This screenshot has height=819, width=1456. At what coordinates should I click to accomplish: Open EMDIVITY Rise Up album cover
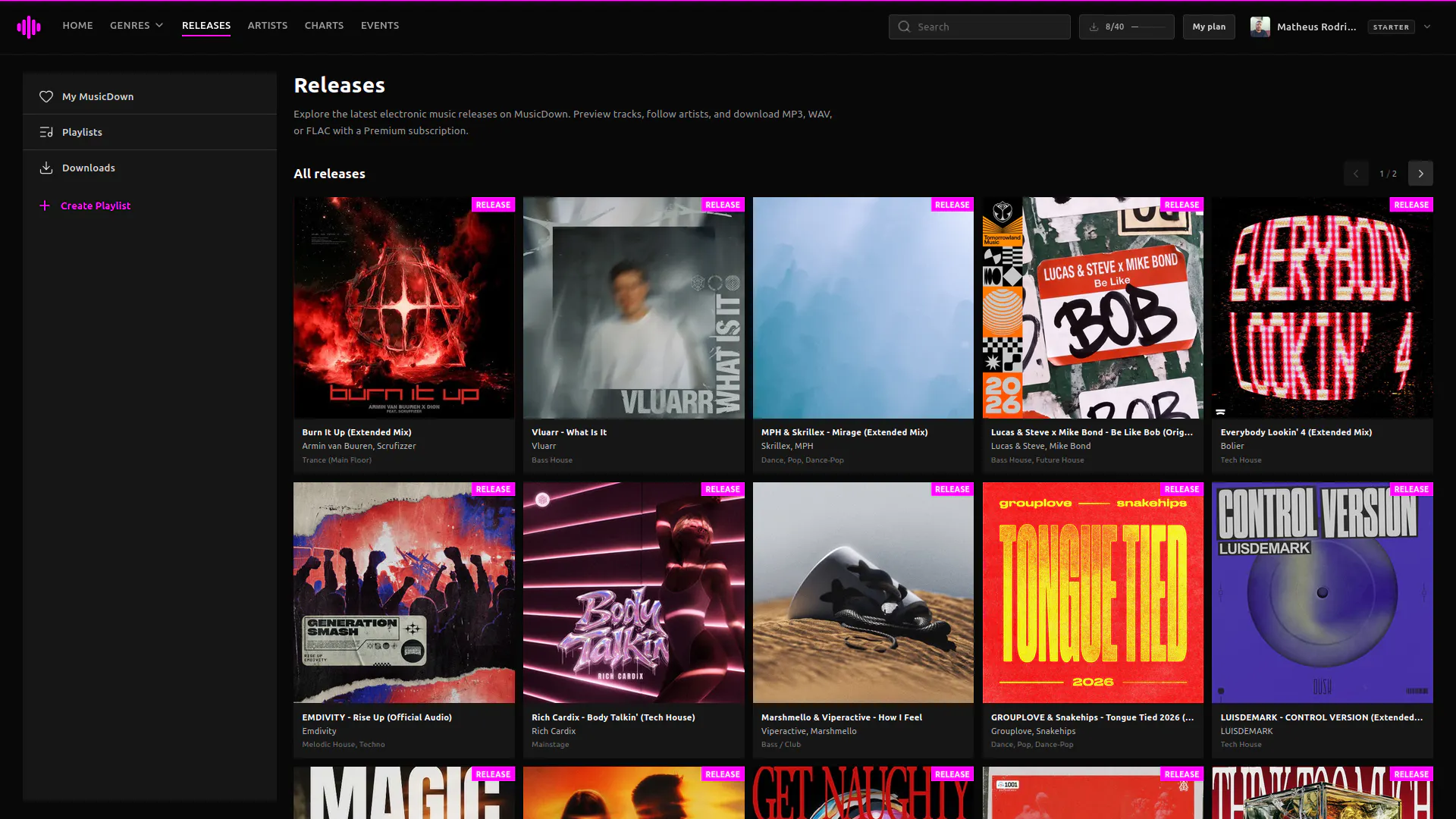coord(404,592)
